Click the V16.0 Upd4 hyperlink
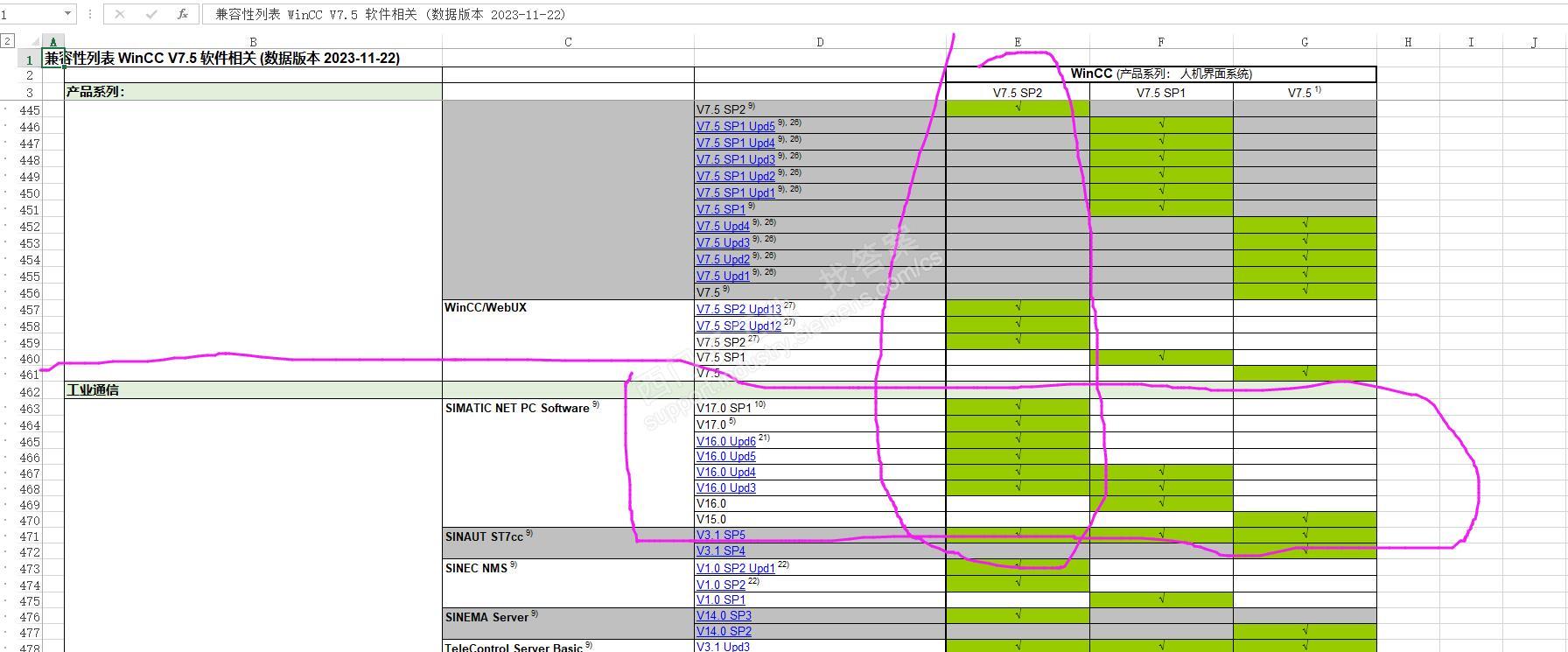The width and height of the screenshot is (1568, 652). (x=726, y=472)
